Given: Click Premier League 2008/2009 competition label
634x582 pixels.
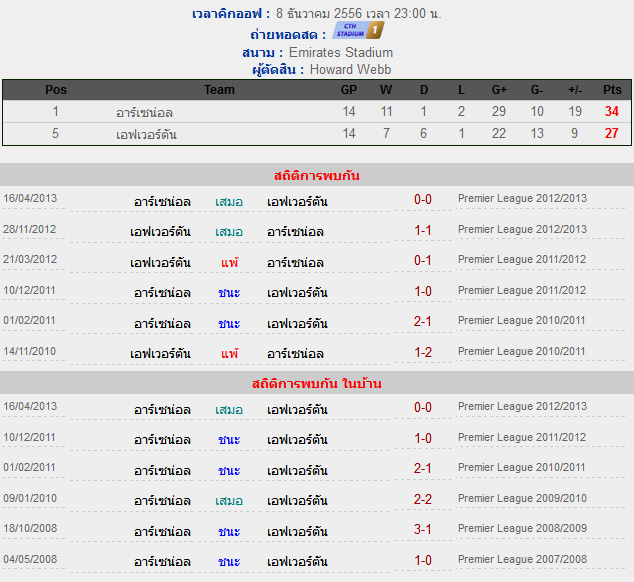Looking at the screenshot, I should coord(522,528).
